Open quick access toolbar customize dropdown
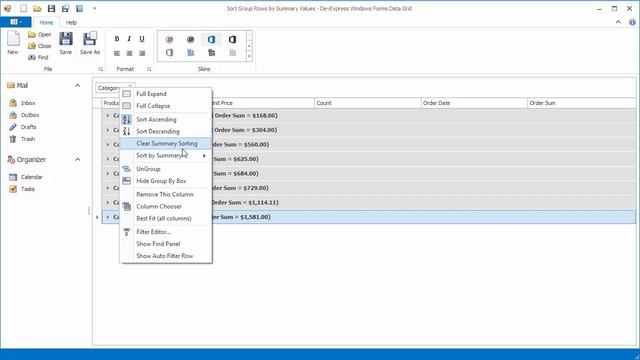640x360 pixels. click(94, 8)
